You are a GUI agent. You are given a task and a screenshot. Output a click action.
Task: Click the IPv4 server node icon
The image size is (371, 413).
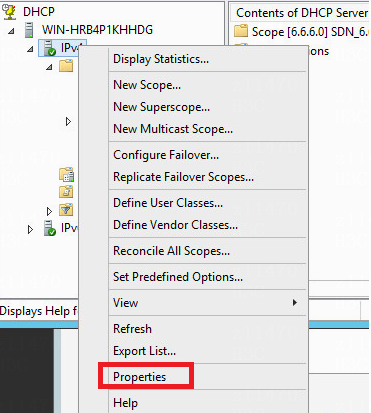click(x=50, y=48)
